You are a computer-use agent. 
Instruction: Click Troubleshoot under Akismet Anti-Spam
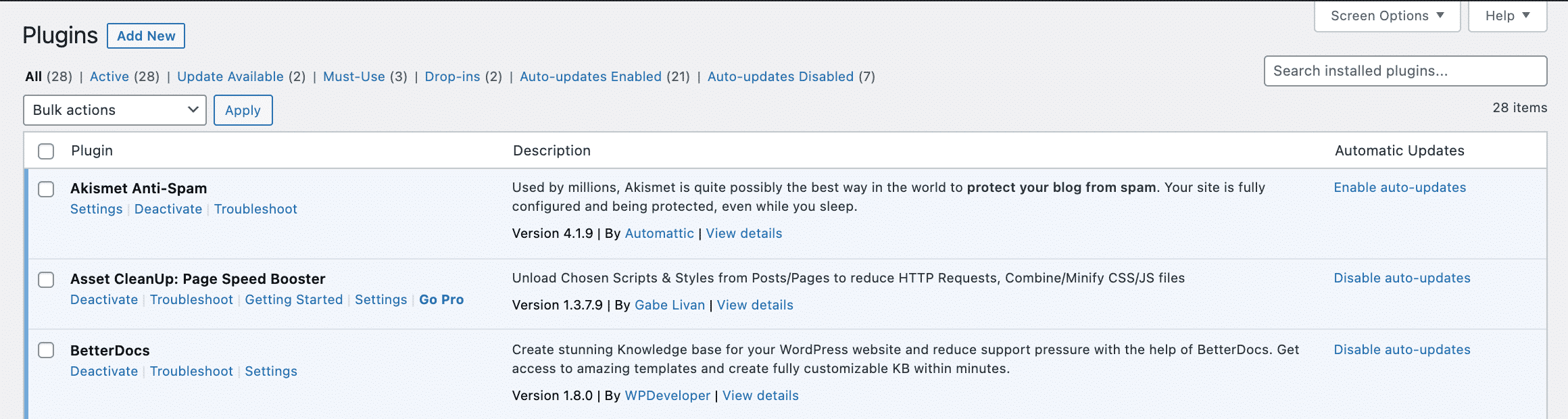[x=255, y=209]
